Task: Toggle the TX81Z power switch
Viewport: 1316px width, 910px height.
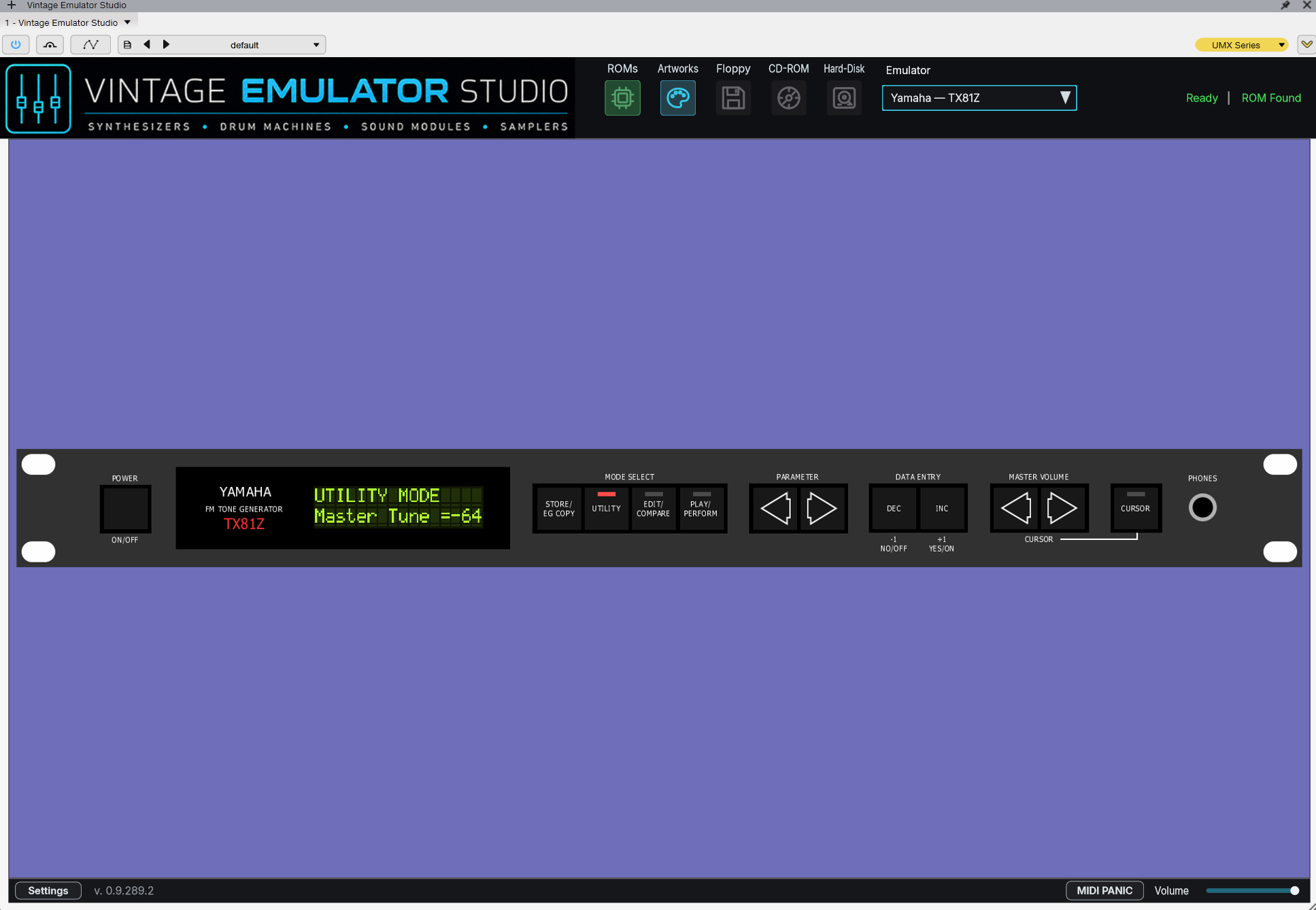Action: (x=125, y=508)
